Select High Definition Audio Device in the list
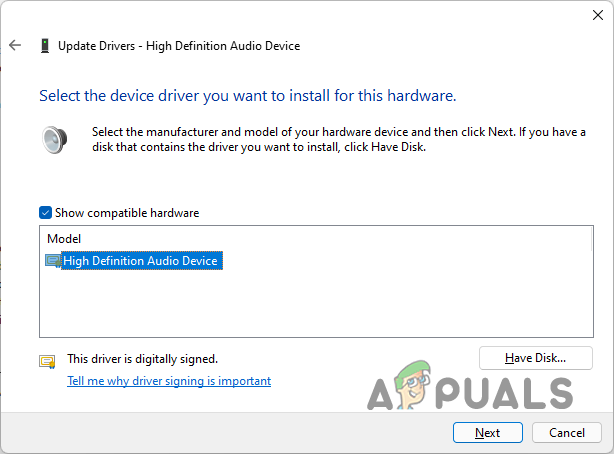614x454 pixels. (140, 261)
